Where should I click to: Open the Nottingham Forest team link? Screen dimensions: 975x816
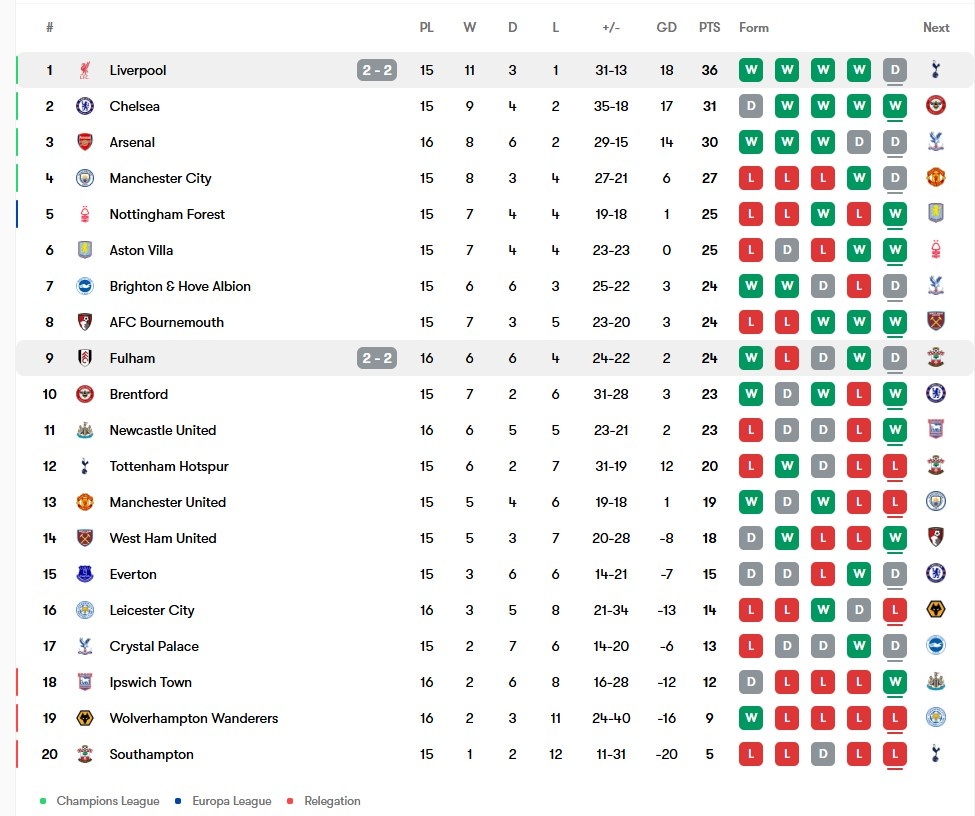[167, 215]
